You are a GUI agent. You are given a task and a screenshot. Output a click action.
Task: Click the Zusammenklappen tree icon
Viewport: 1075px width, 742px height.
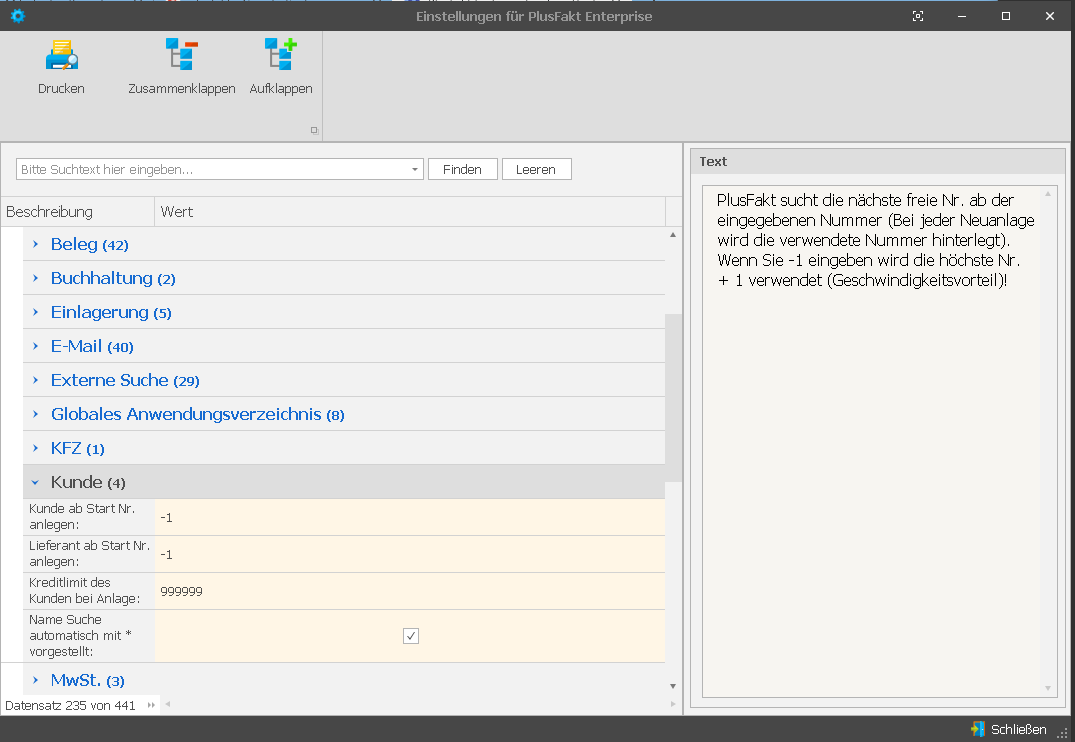[x=182, y=55]
